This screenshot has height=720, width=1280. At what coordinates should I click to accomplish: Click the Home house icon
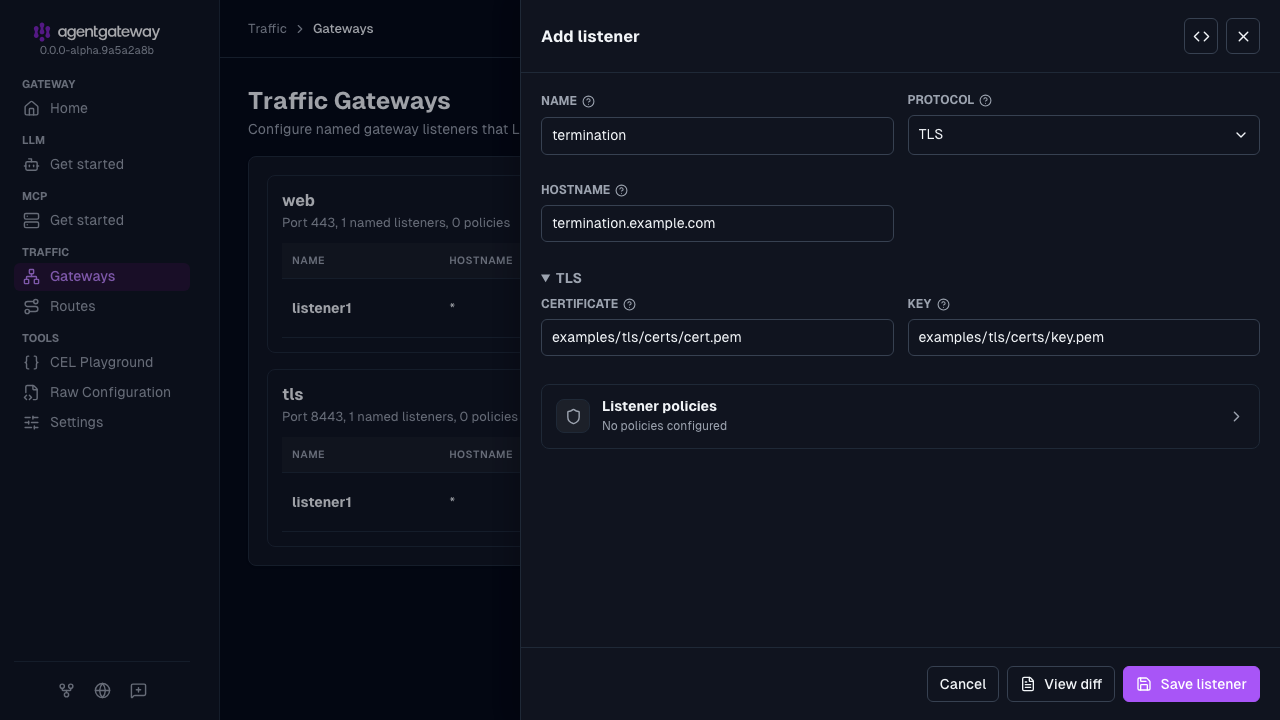(x=32, y=108)
